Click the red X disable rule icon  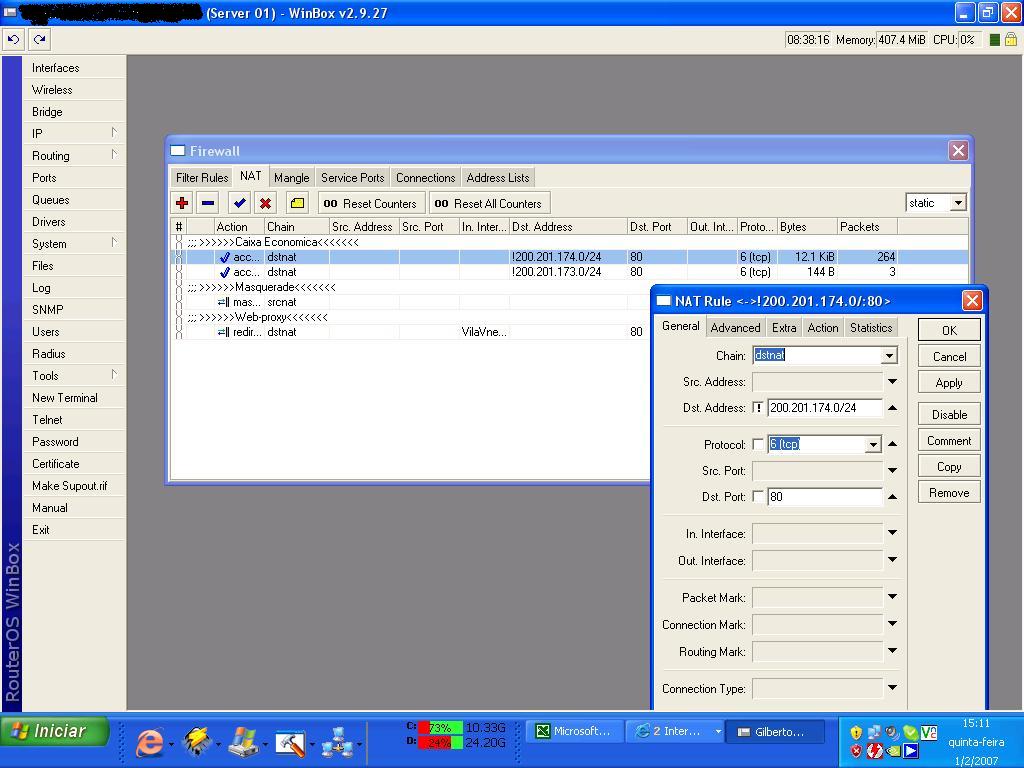tap(265, 203)
